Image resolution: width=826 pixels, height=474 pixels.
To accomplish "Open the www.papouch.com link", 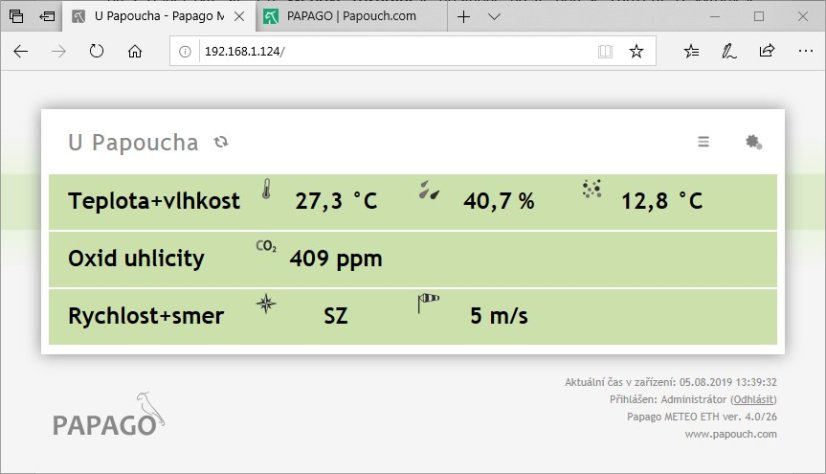I will coord(731,434).
